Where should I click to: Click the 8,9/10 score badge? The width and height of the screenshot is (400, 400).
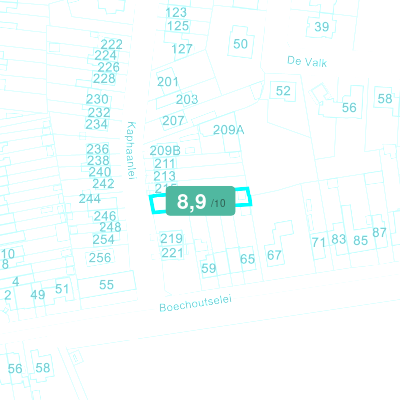(201, 201)
